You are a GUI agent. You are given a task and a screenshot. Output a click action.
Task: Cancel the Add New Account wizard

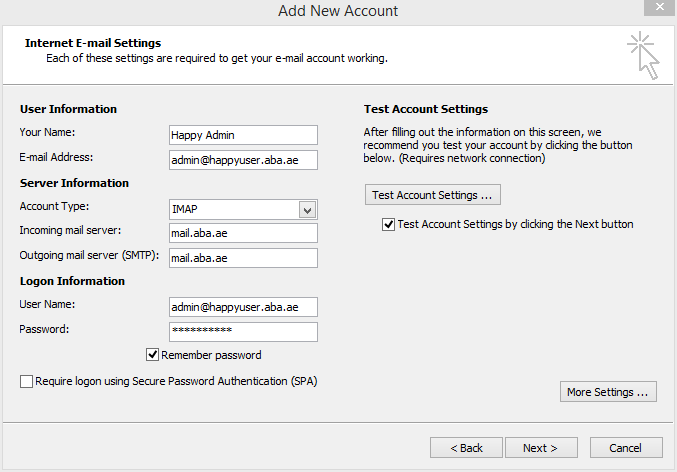tap(626, 448)
